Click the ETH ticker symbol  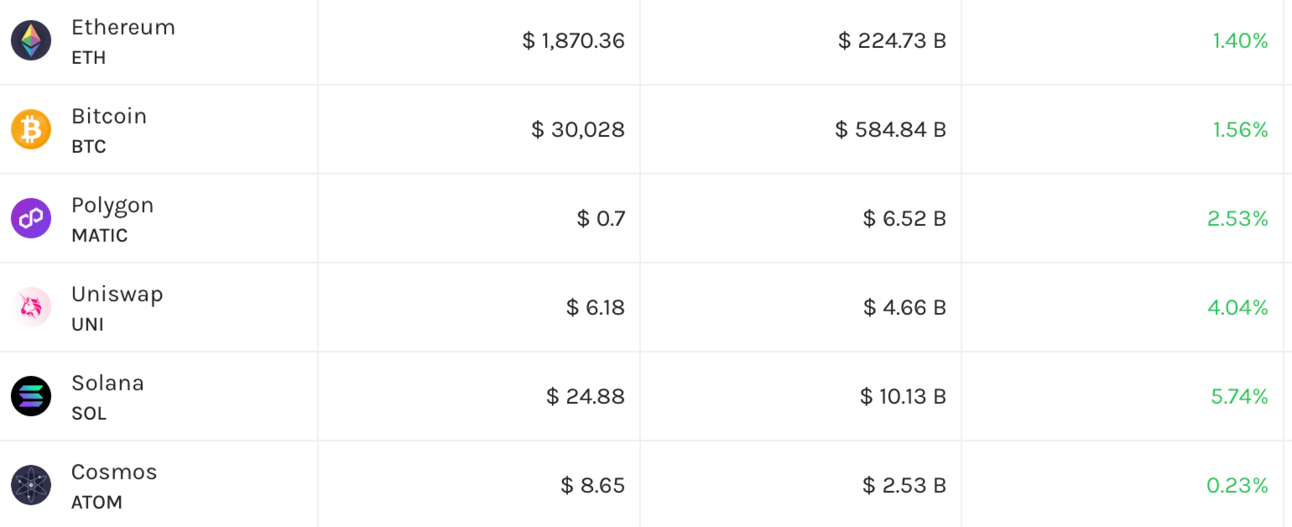click(x=88, y=58)
